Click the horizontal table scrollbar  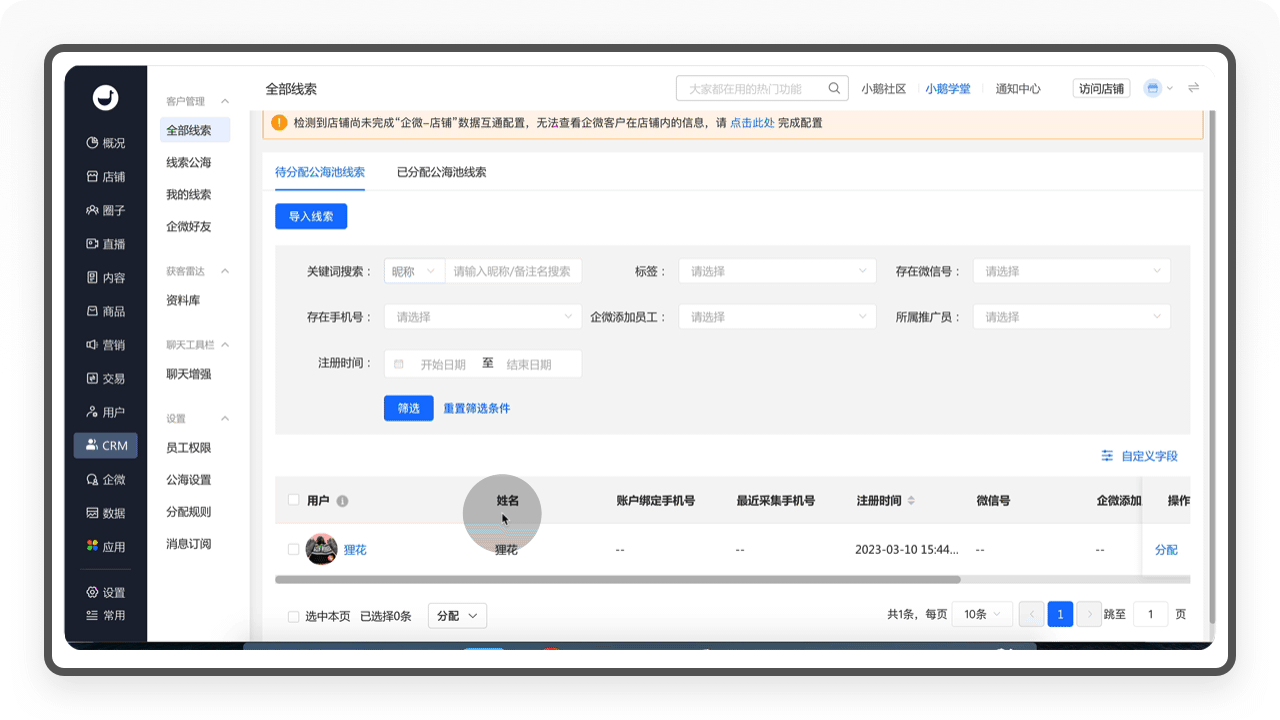(618, 579)
